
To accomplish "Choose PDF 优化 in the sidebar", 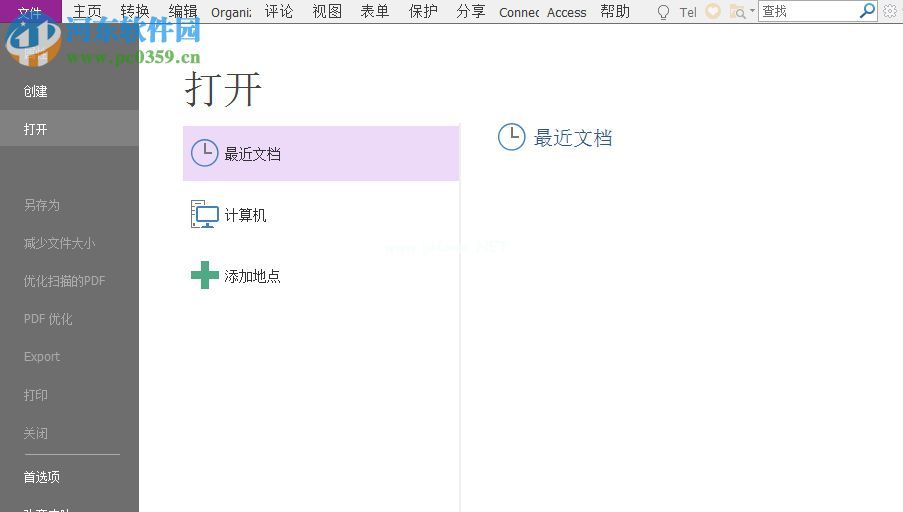I will pyautogui.click(x=48, y=319).
